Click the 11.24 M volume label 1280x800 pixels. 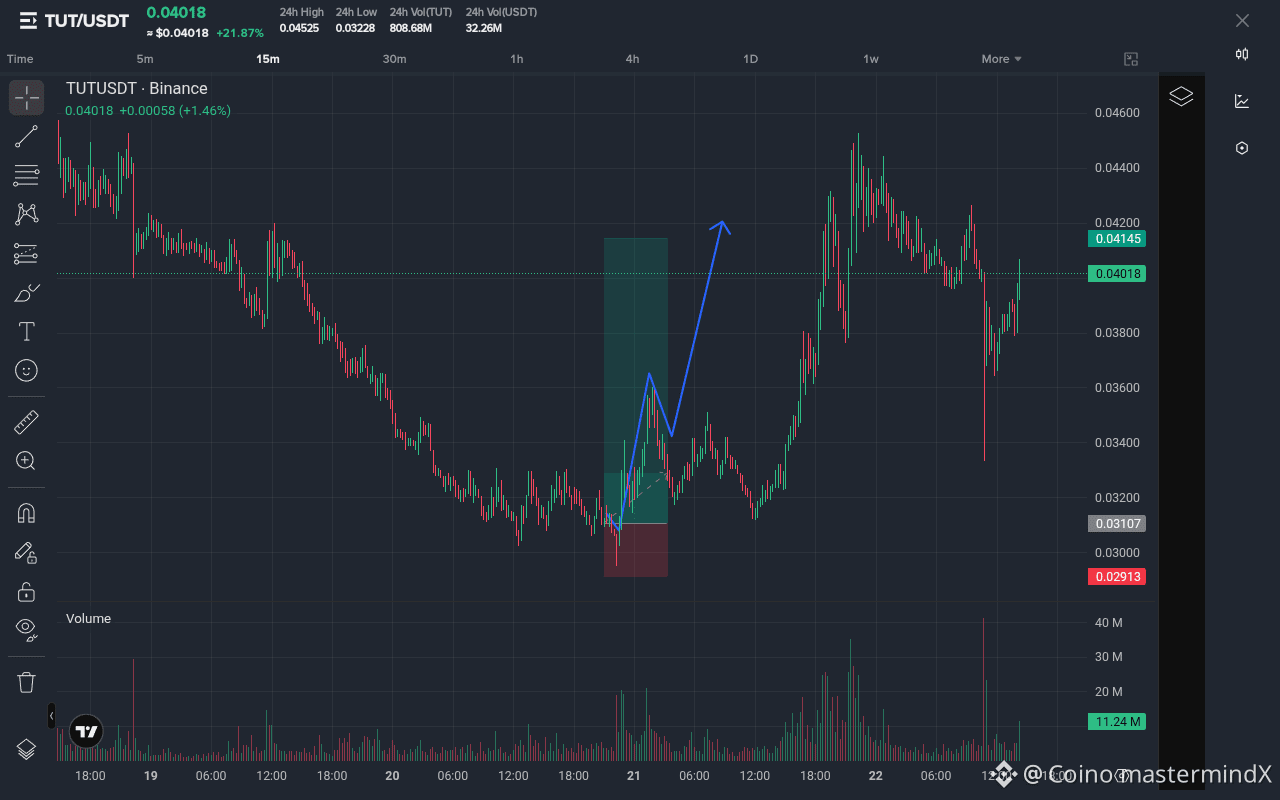[x=1117, y=722]
